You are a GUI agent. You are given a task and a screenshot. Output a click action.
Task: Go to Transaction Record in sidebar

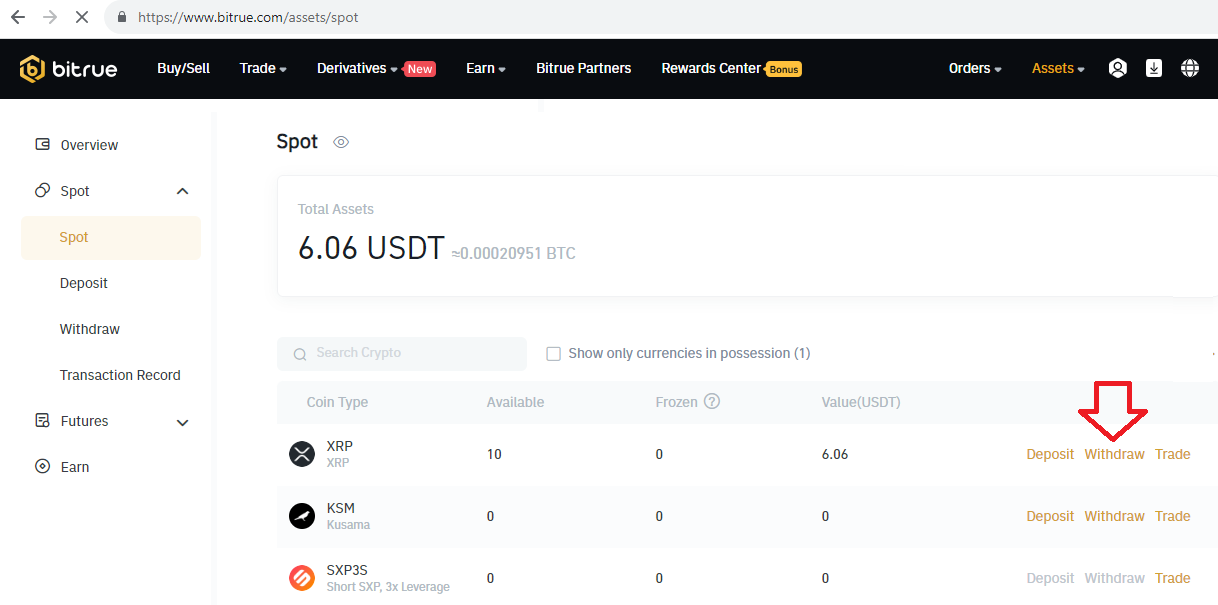click(x=120, y=375)
